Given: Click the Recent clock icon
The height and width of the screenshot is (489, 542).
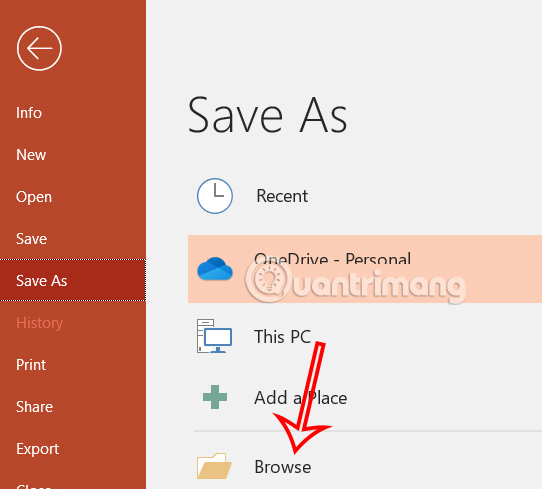Looking at the screenshot, I should click(x=215, y=196).
